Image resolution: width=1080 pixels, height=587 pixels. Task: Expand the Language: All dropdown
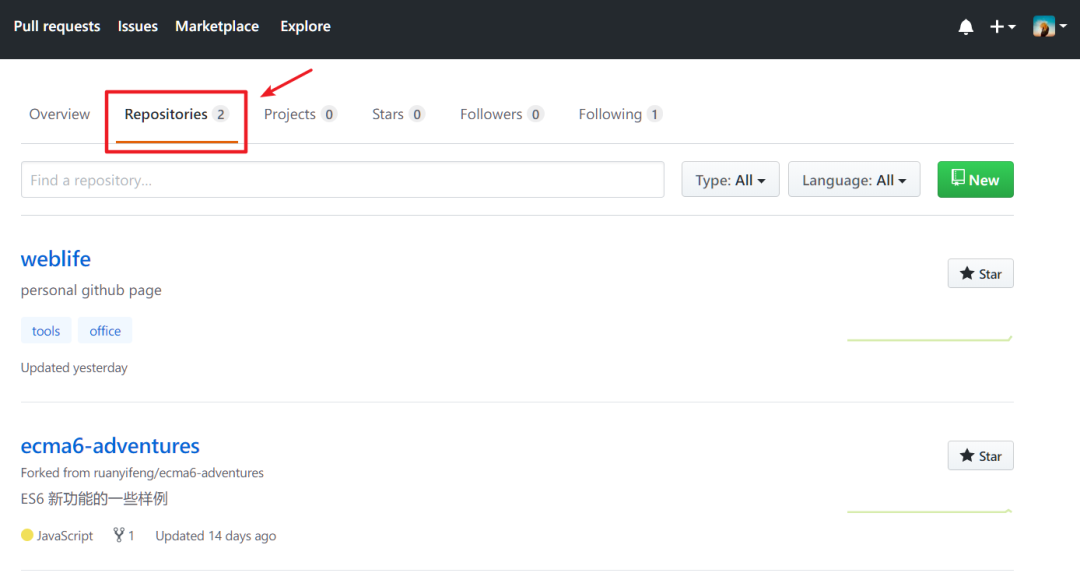tap(854, 180)
